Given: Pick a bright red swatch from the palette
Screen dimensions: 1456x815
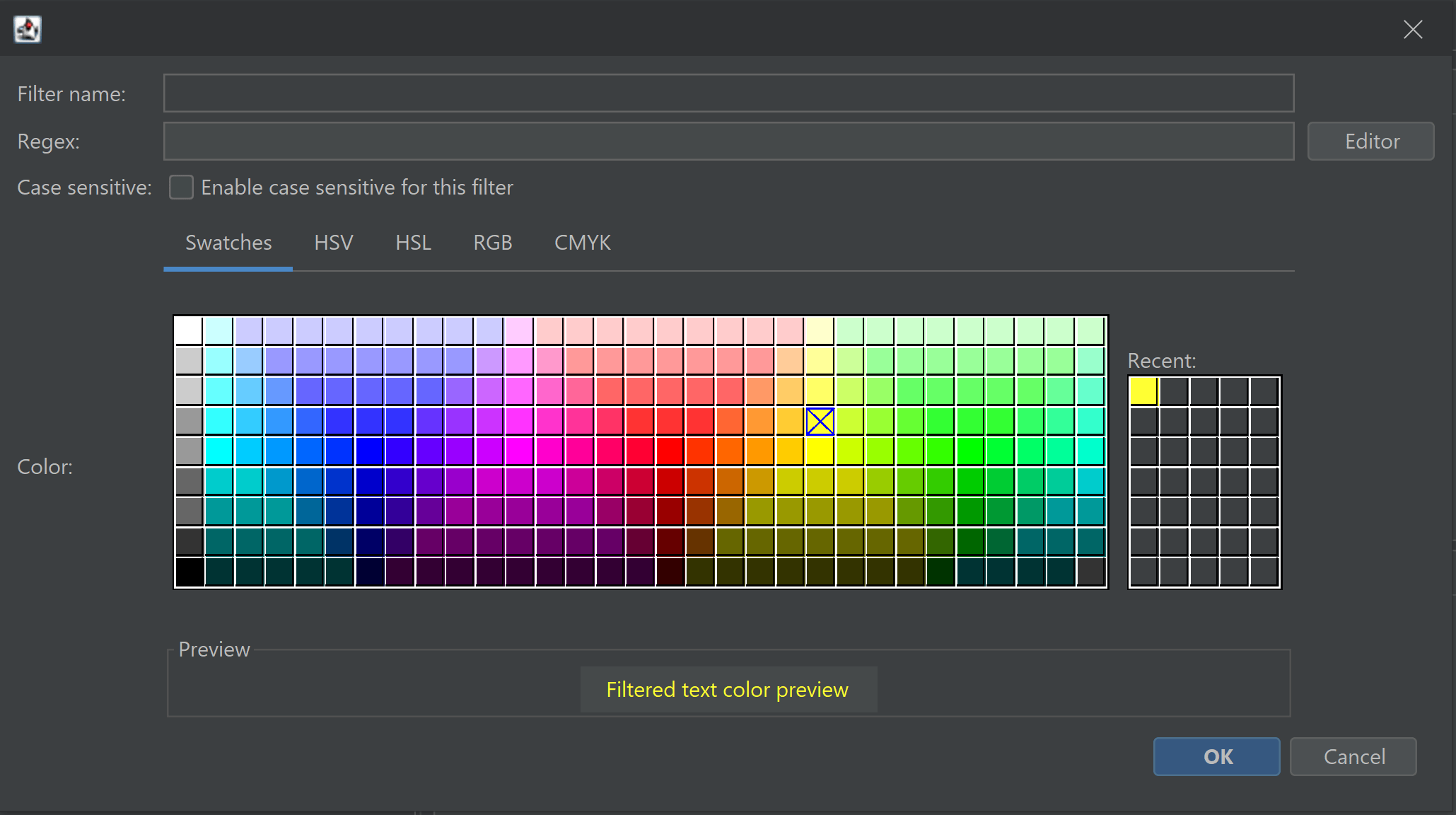Looking at the screenshot, I should [670, 451].
